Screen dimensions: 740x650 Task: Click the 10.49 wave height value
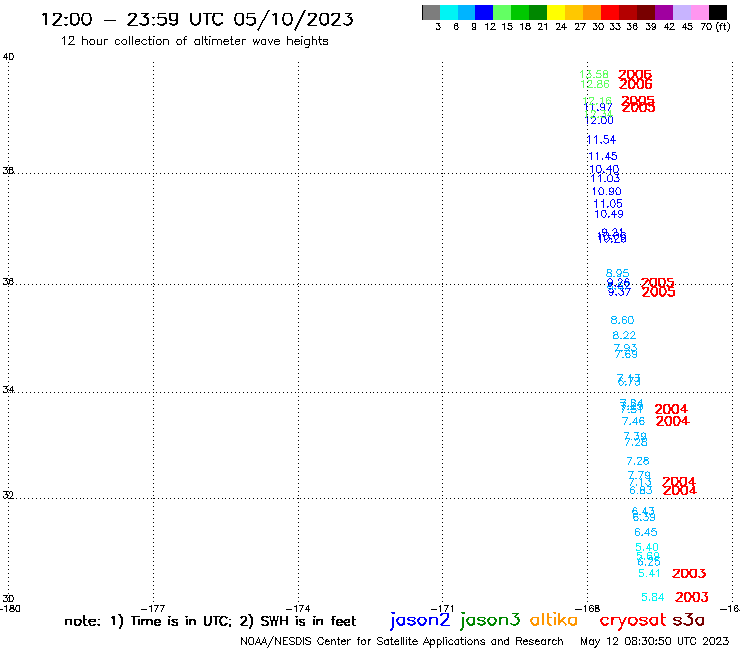tap(609, 214)
